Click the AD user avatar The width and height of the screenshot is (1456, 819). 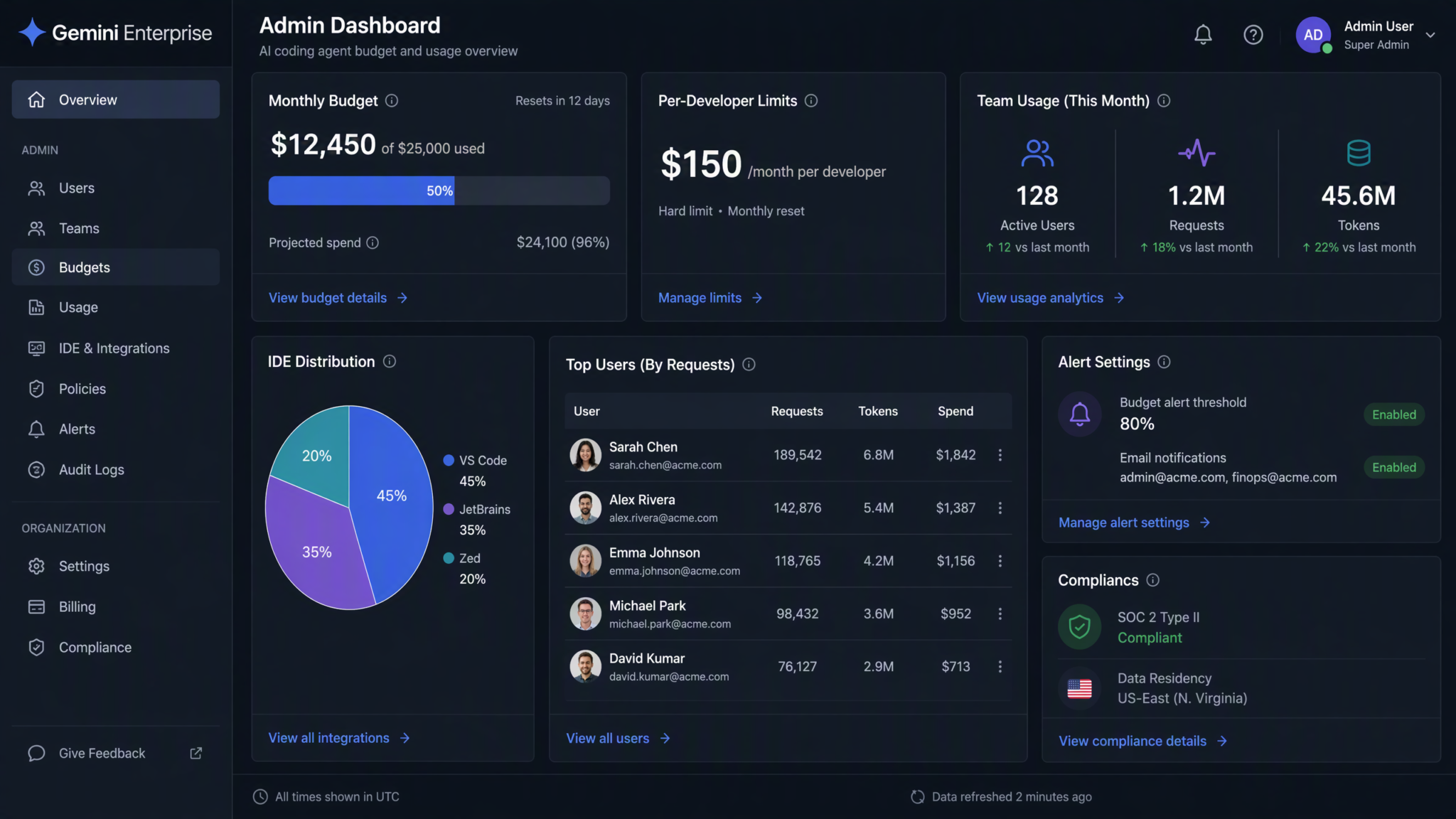pos(1313,35)
